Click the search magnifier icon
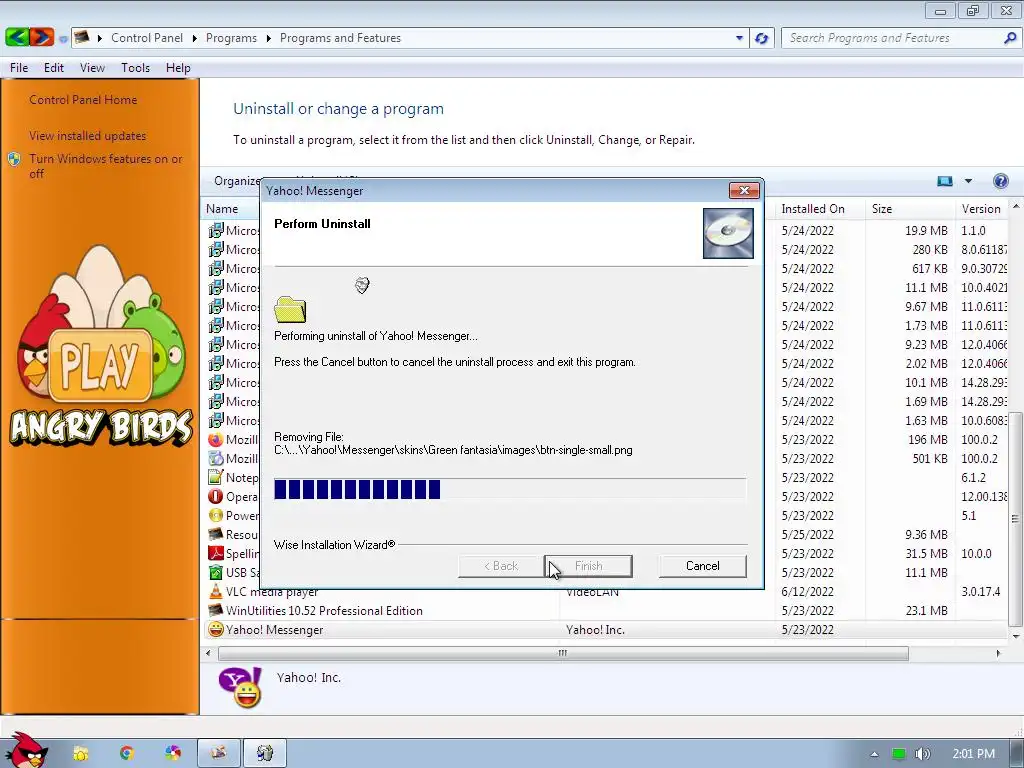The height and width of the screenshot is (768, 1024). (x=1010, y=38)
